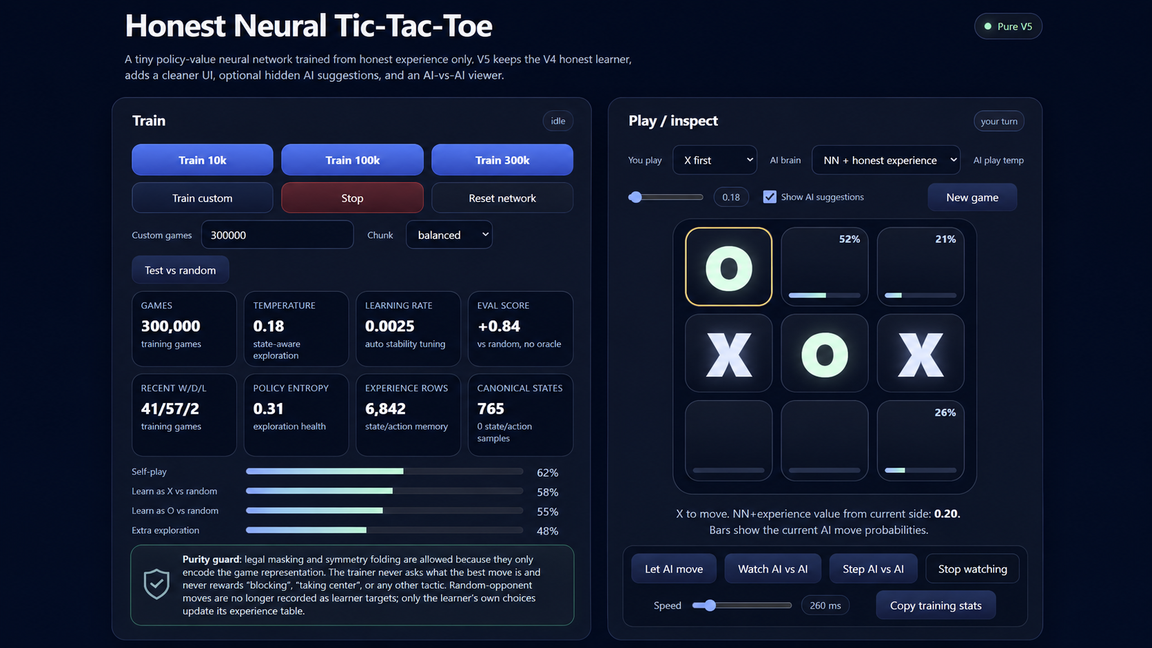Click the center O cell
Screen dimensions: 1152x648
[x=824, y=353]
